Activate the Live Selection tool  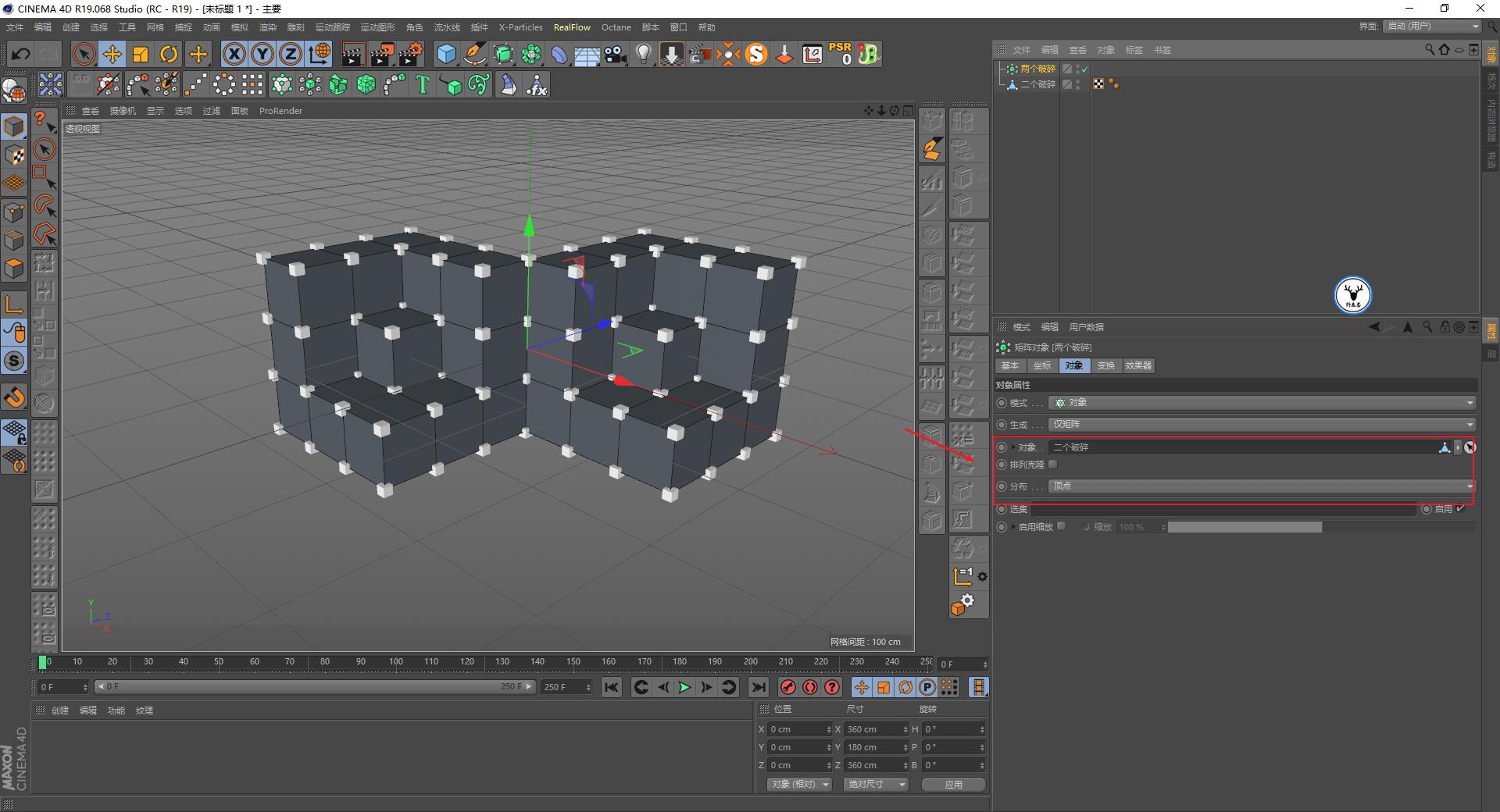83,54
